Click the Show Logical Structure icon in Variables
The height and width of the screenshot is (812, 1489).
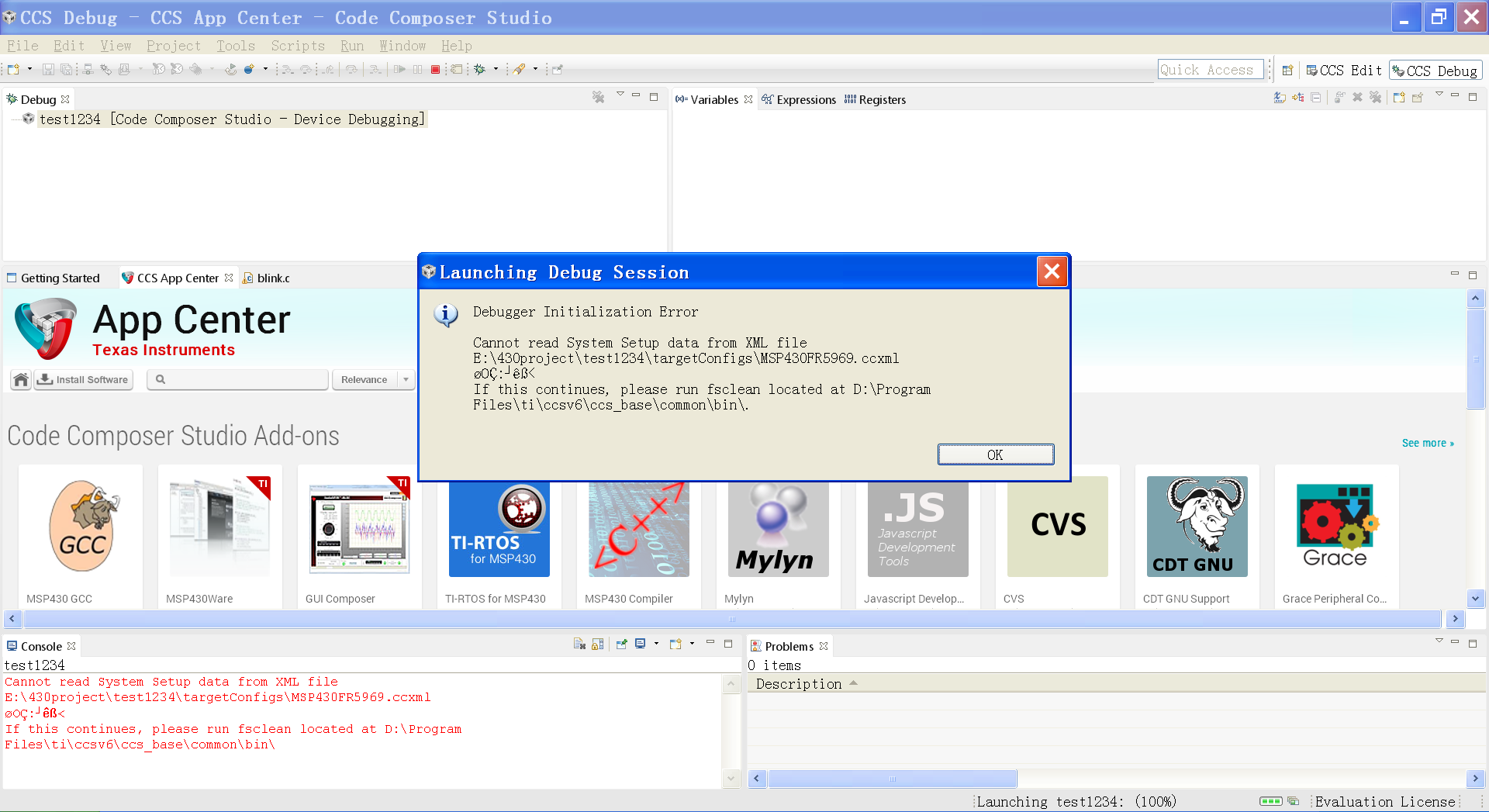coord(1298,97)
